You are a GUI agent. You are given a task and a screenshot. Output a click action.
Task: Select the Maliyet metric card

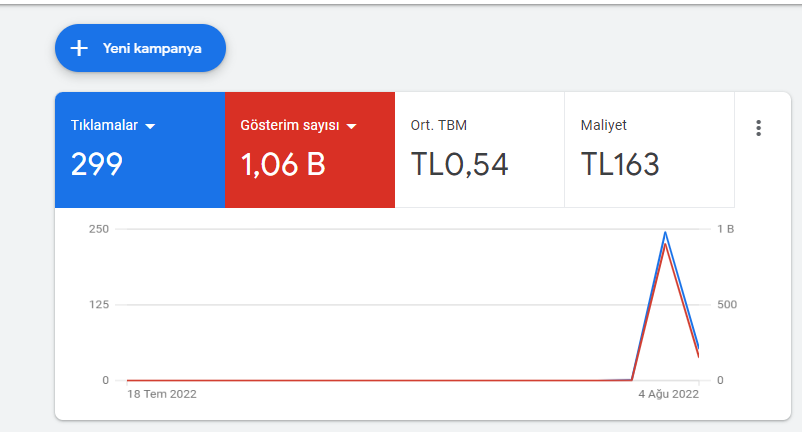[x=650, y=150]
